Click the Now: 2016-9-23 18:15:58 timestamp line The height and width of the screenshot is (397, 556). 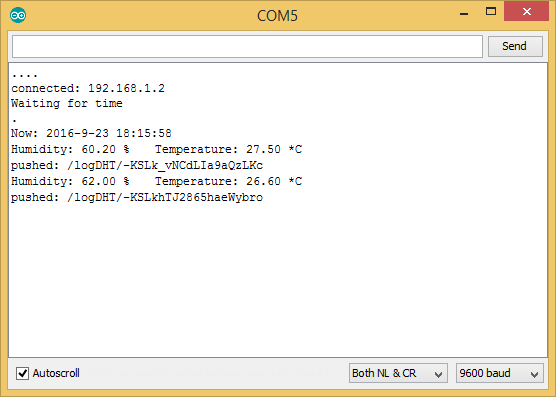coord(91,133)
